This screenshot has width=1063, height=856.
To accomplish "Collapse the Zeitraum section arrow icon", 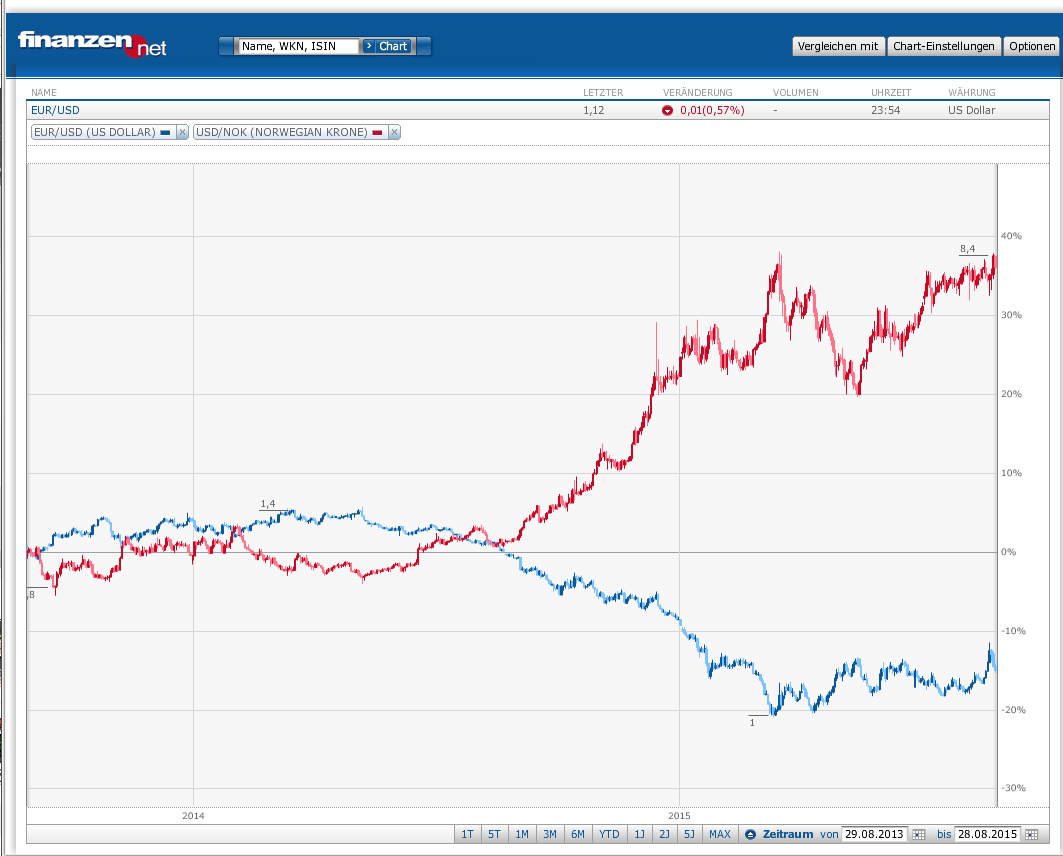I will [750, 834].
